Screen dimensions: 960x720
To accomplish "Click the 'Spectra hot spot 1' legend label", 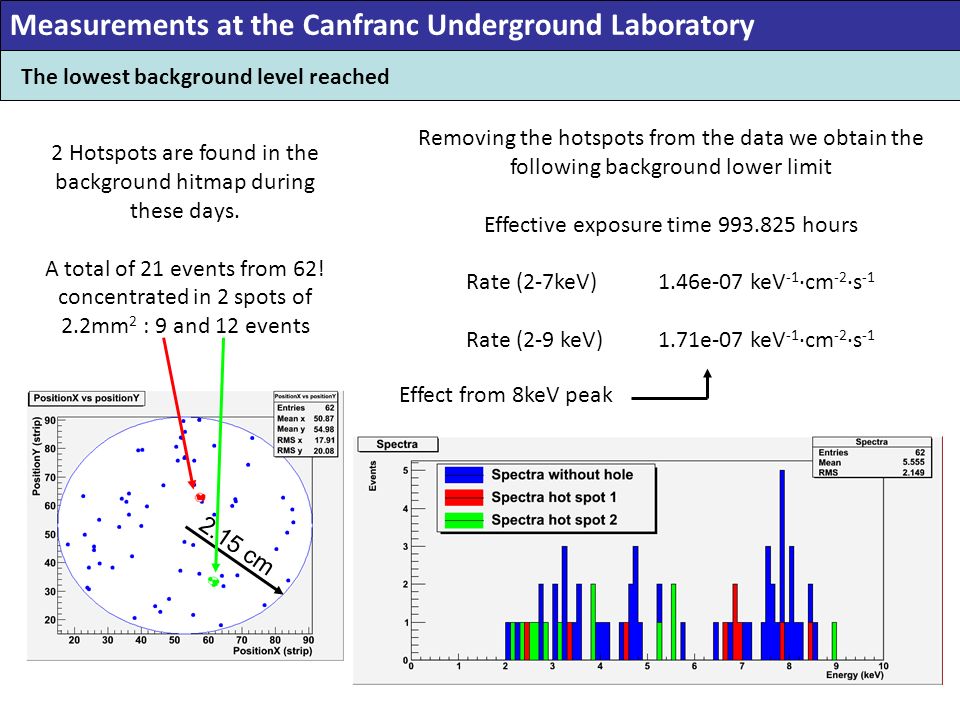I will pos(553,497).
